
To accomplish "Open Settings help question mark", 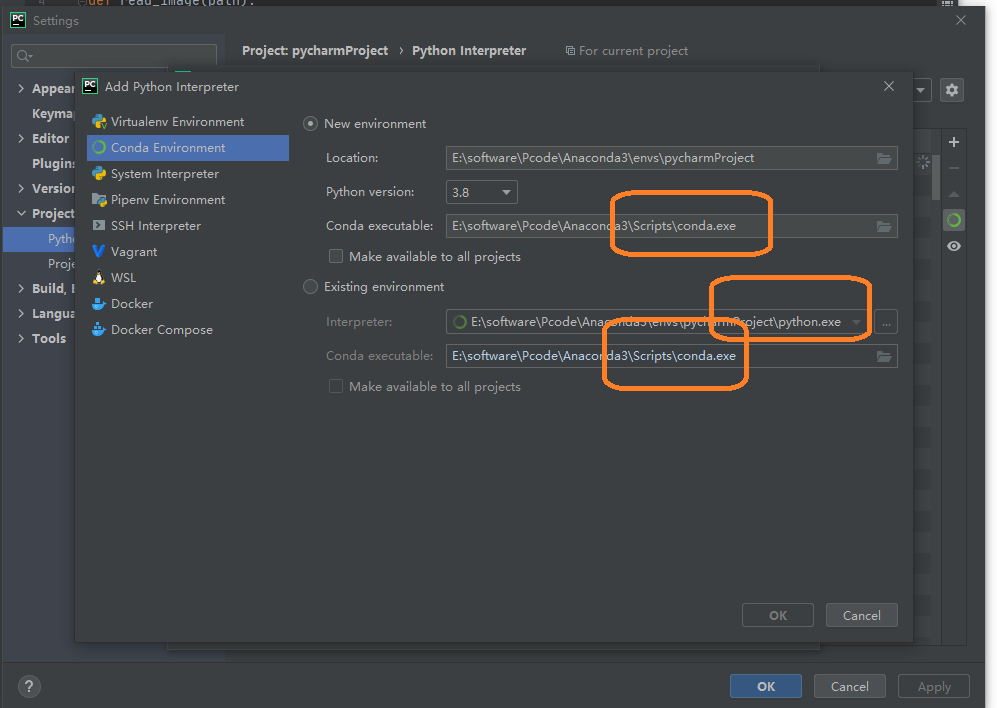I will [x=29, y=686].
